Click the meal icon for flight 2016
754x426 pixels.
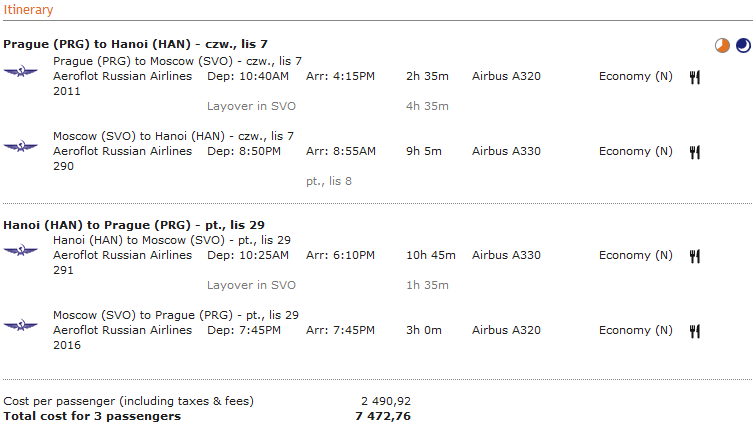[694, 331]
